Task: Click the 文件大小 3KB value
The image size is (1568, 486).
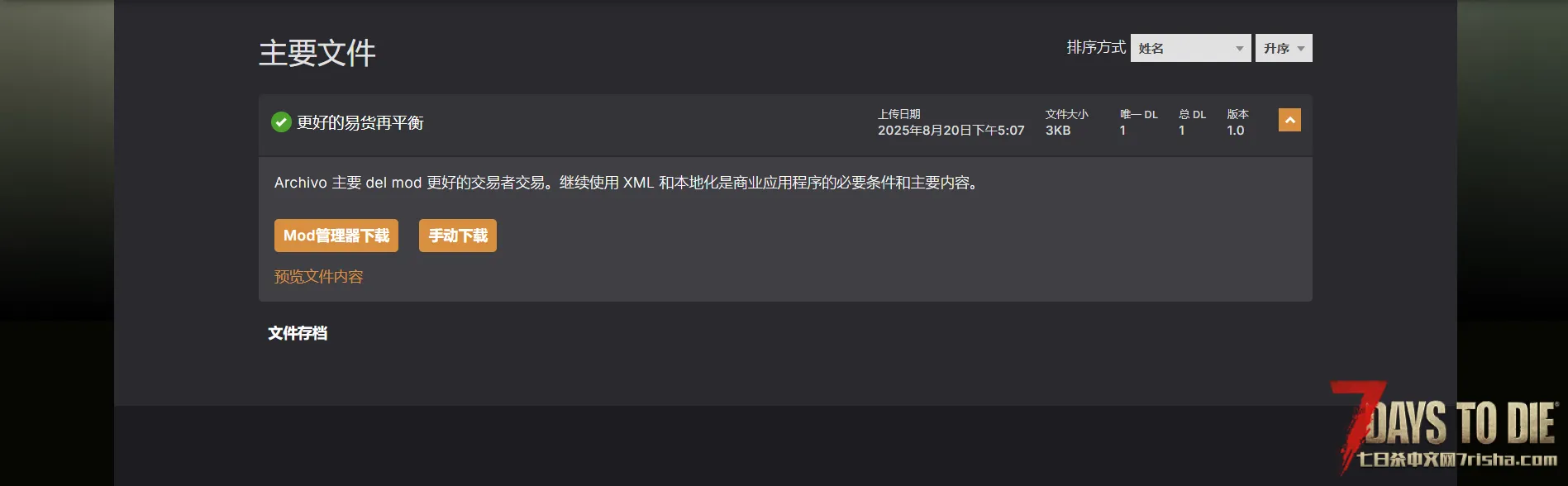Action: pos(1058,131)
